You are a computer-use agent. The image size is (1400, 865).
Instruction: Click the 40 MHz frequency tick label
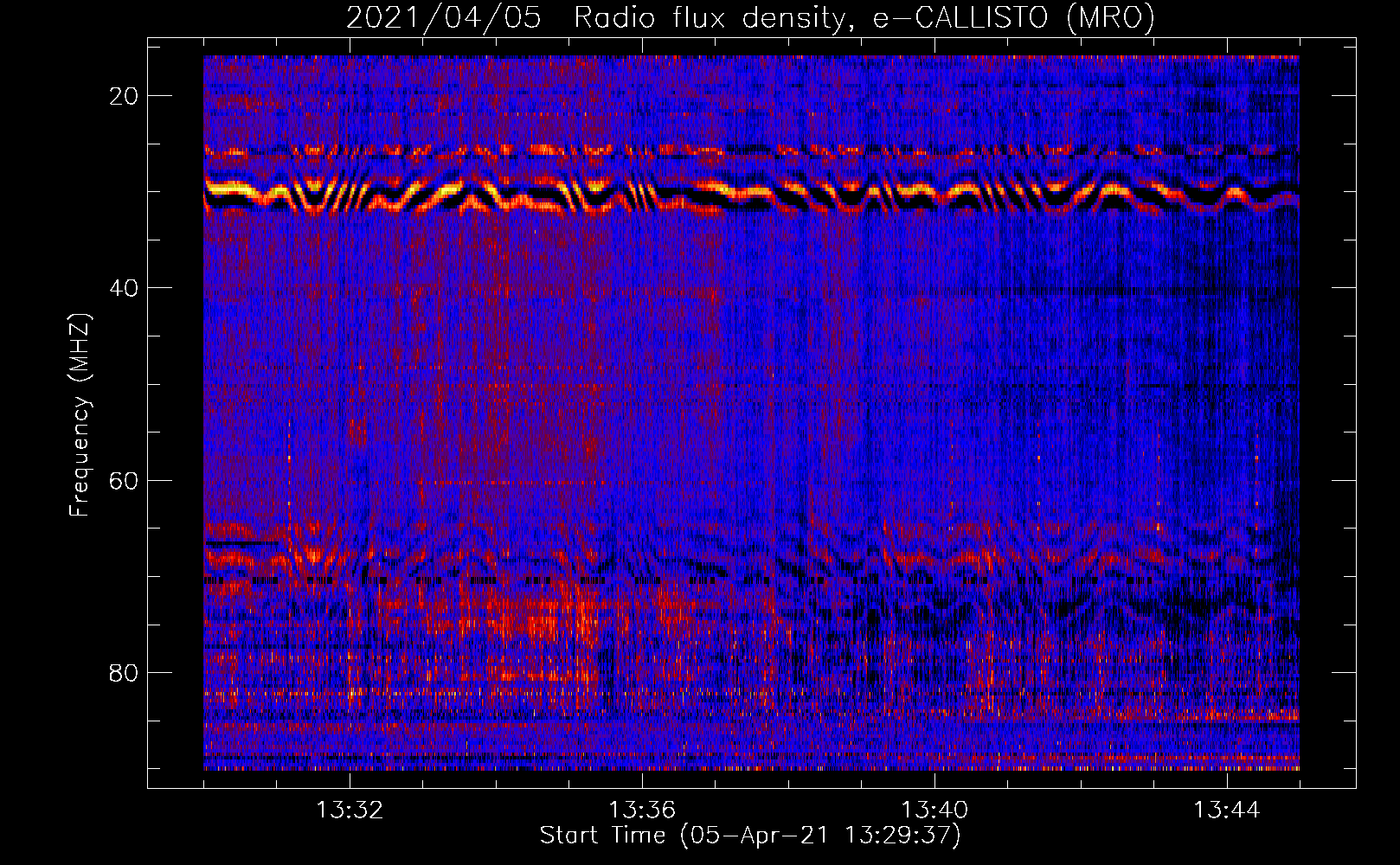(x=124, y=288)
